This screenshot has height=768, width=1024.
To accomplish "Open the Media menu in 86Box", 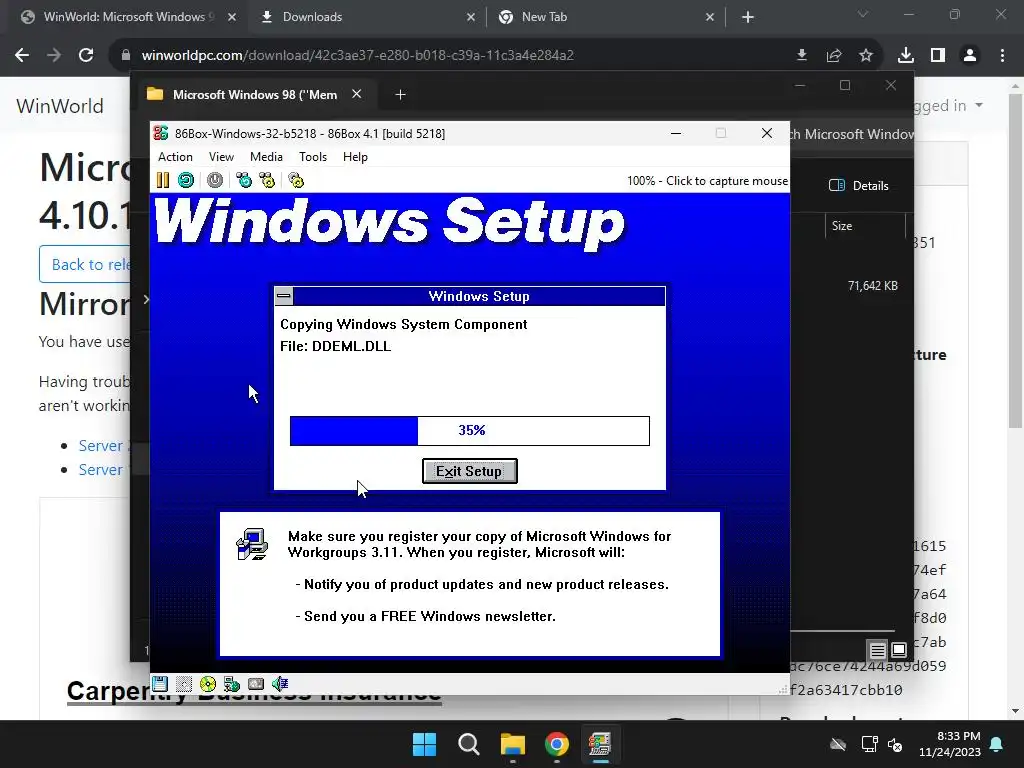I will pos(266,157).
